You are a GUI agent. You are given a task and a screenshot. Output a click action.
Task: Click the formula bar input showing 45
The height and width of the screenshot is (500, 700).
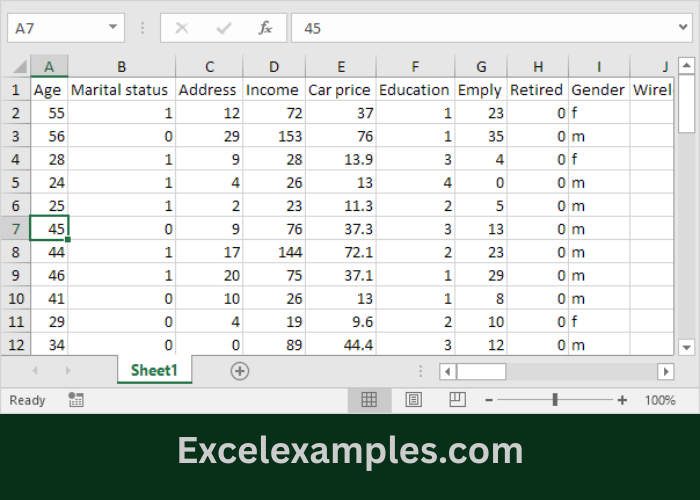(480, 28)
